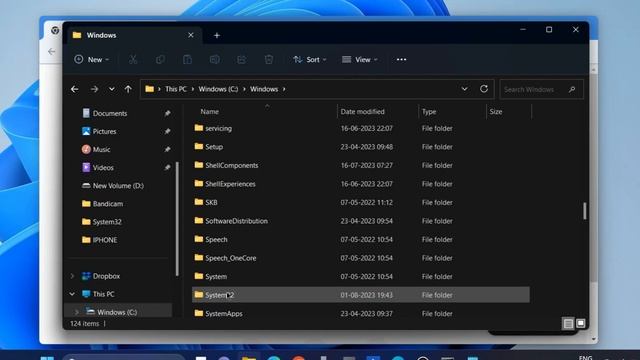The height and width of the screenshot is (360, 640).
Task: Collapse the This PC tree node
Action: pos(72,294)
